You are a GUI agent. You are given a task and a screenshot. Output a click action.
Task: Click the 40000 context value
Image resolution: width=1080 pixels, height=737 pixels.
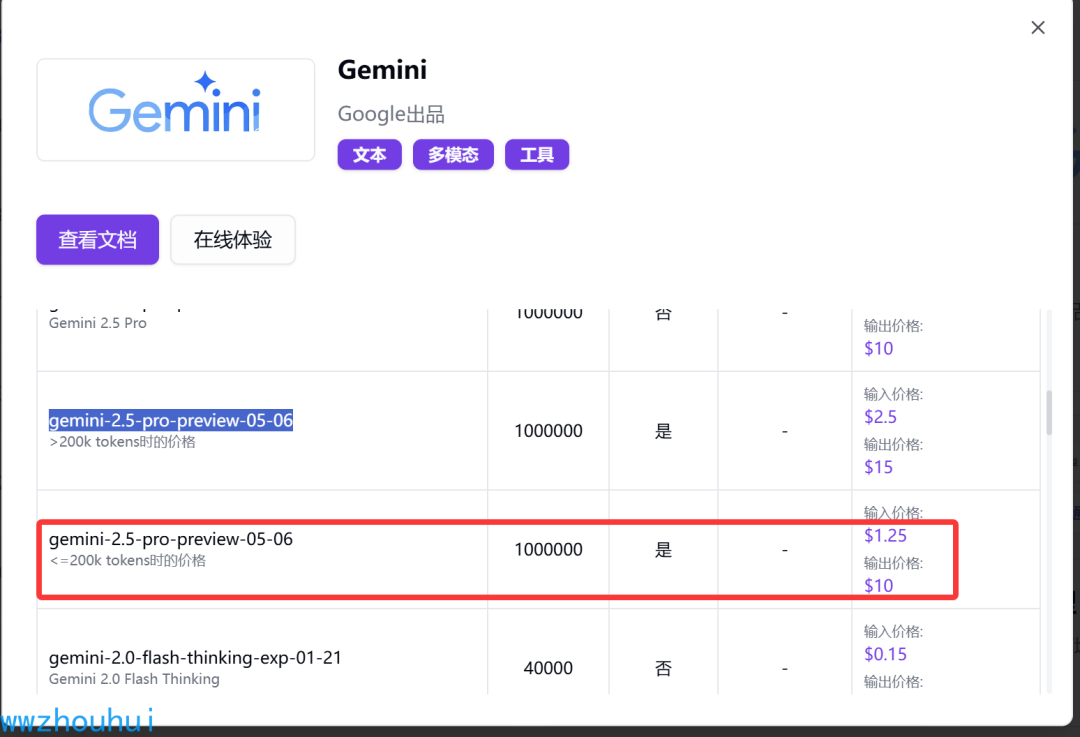(548, 667)
